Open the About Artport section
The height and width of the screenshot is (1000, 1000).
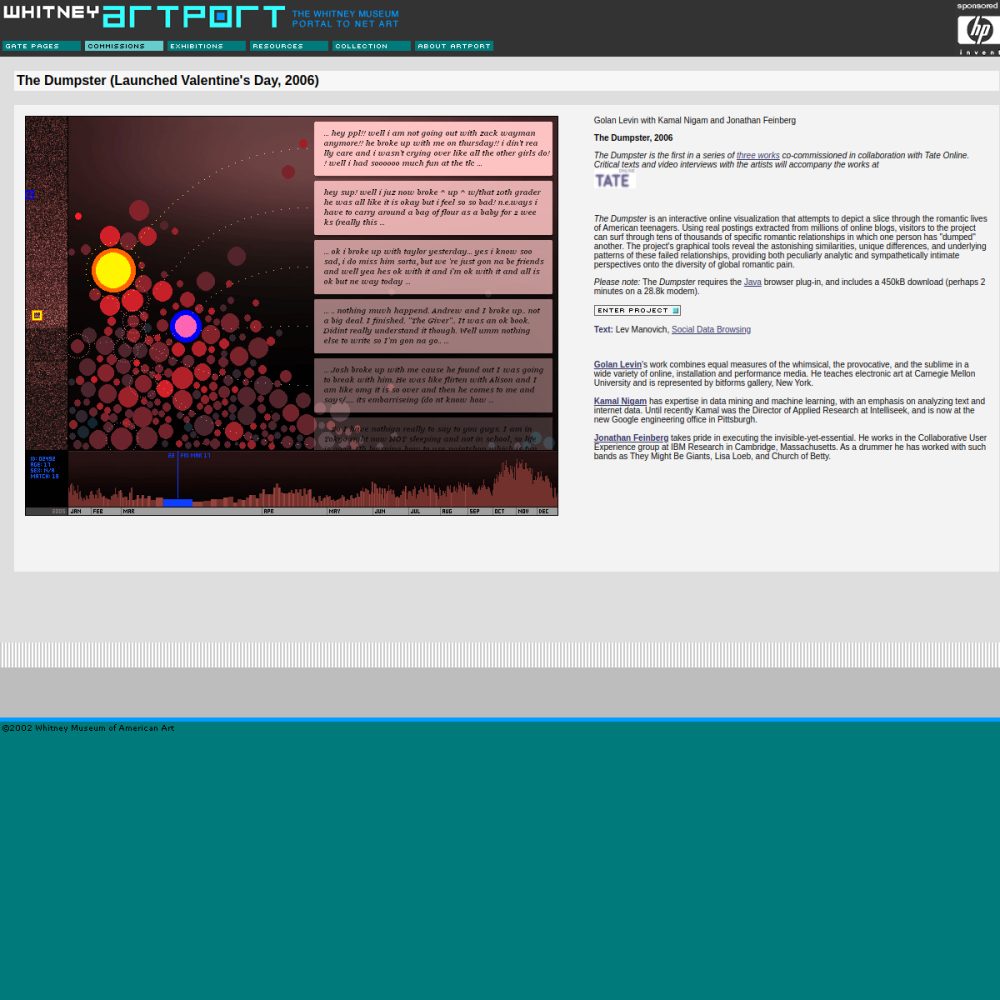tap(454, 46)
